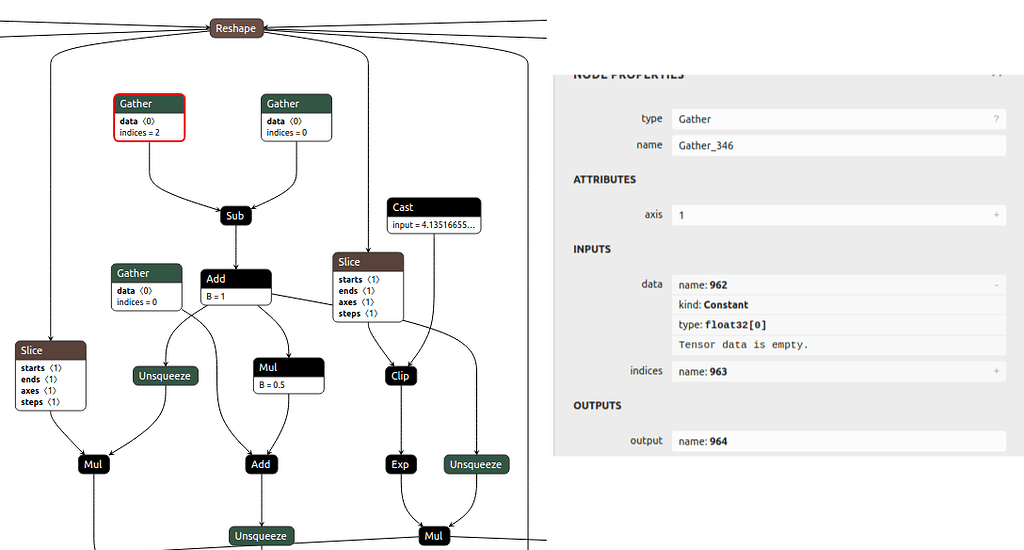Select the Mul node with B = 0.5

coord(288,376)
